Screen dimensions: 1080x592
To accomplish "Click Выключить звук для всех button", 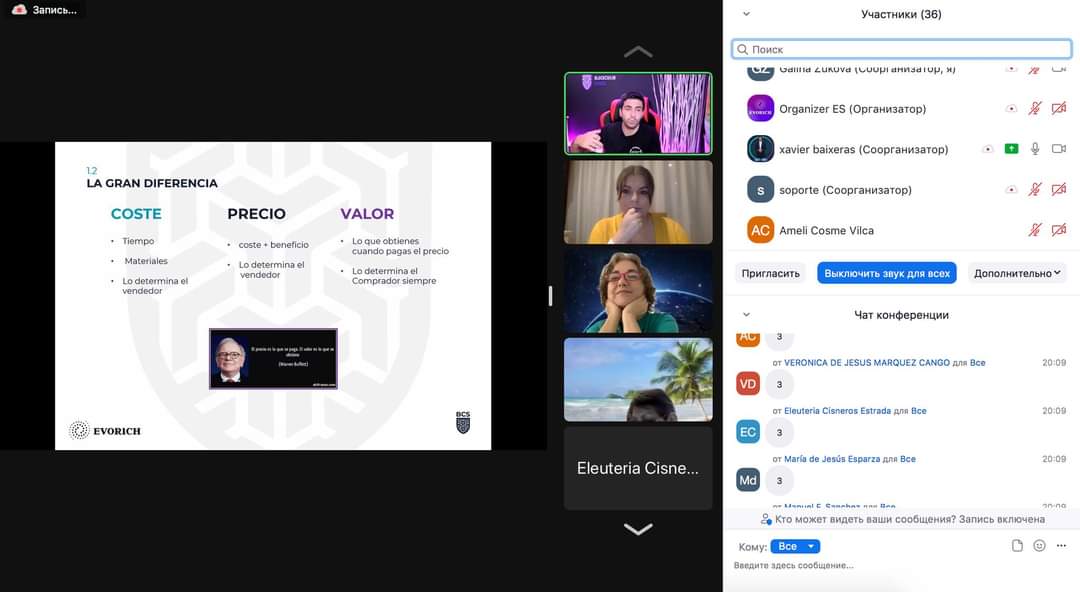I will (886, 273).
